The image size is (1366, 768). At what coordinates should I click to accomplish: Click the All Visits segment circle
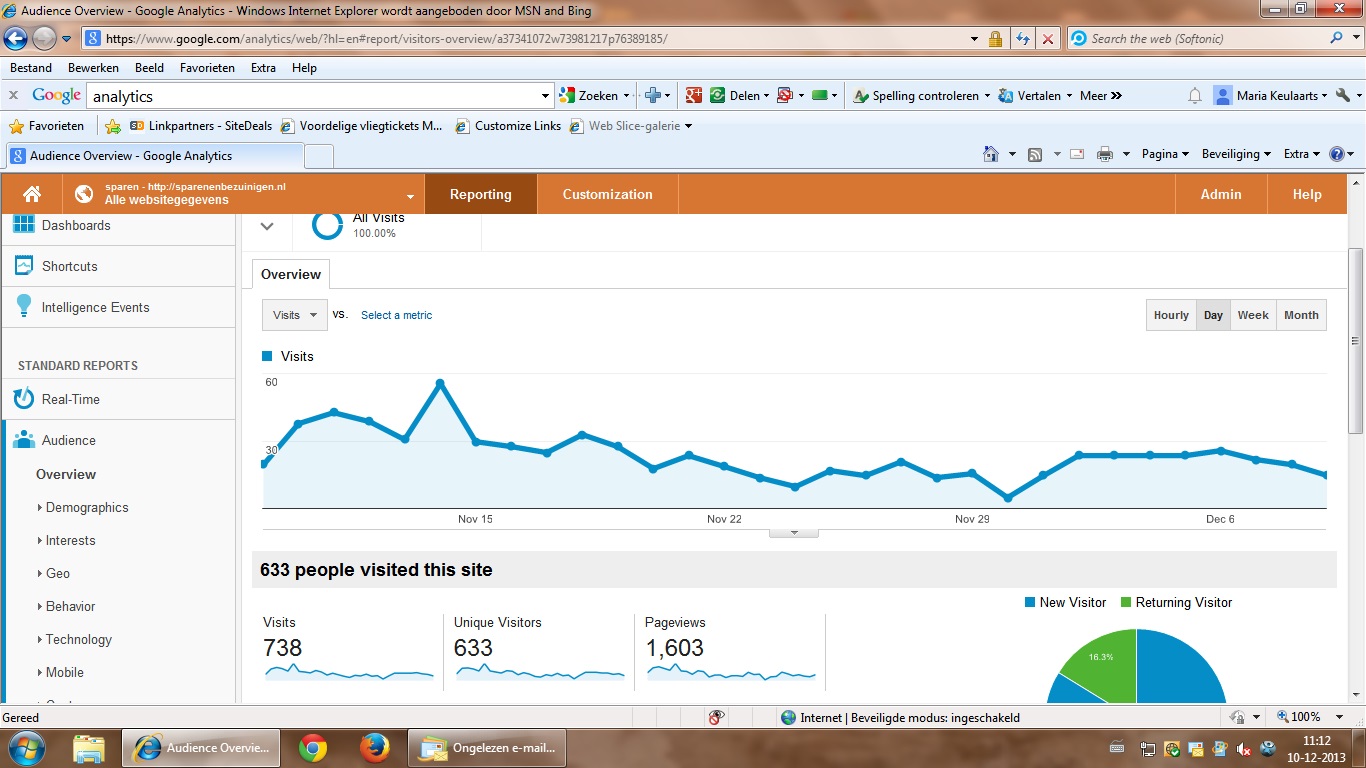327,225
